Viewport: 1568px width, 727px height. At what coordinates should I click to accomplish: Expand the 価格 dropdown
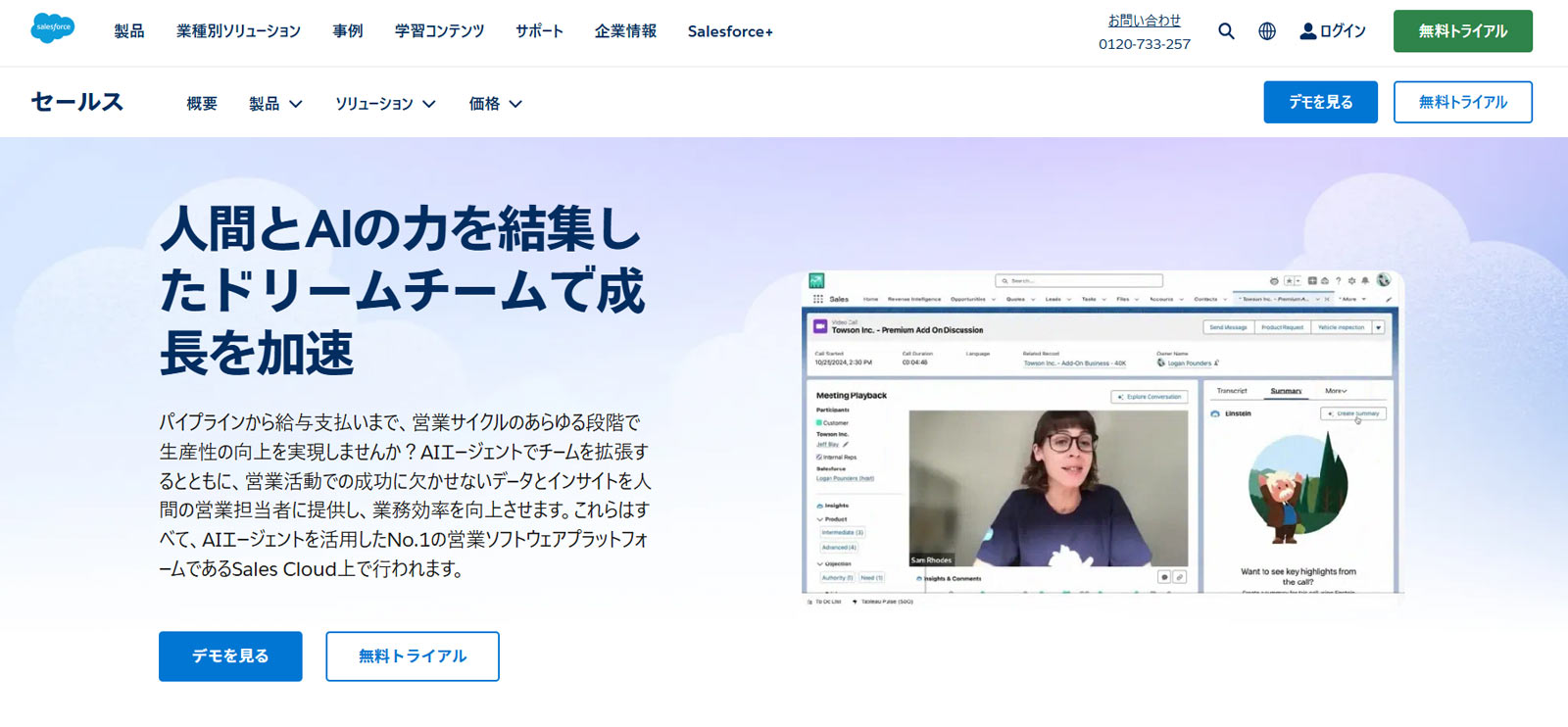[x=495, y=104]
